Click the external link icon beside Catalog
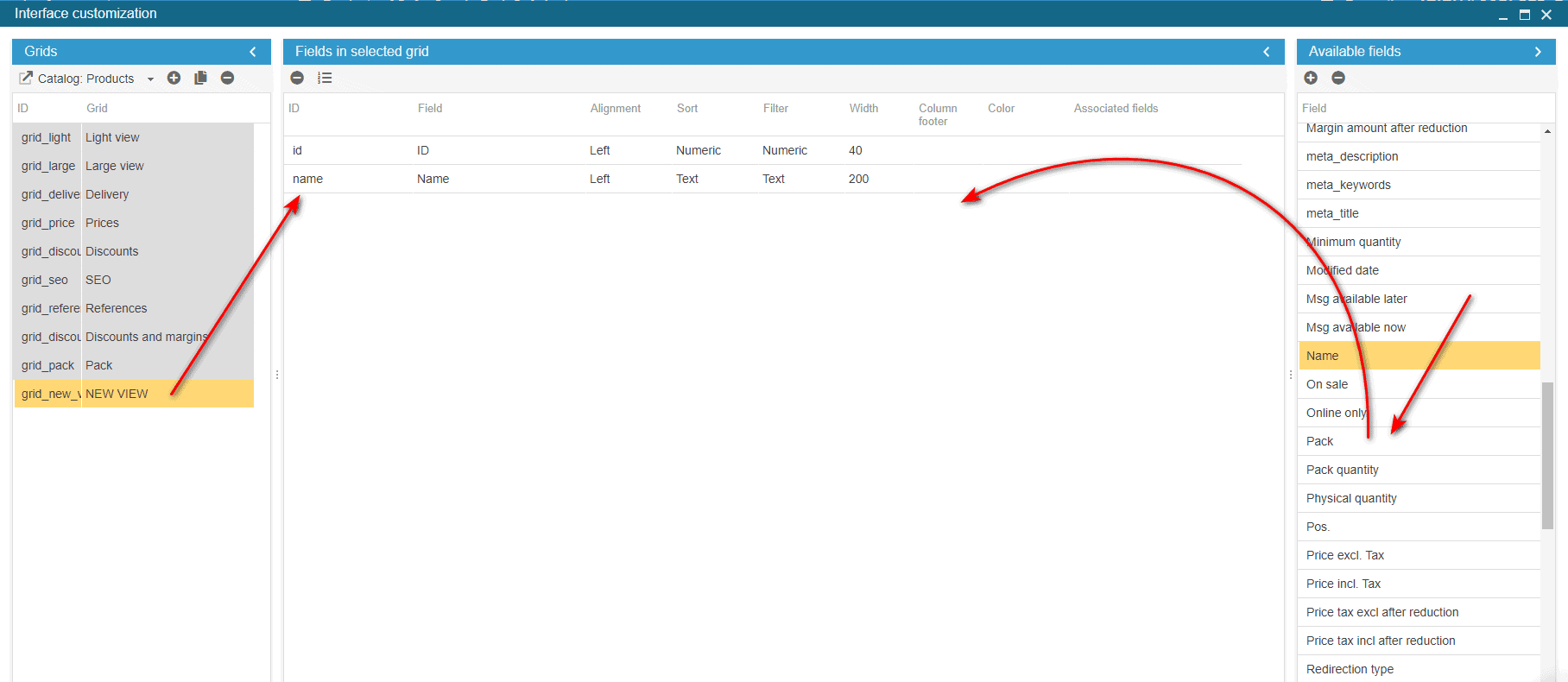 [26, 79]
